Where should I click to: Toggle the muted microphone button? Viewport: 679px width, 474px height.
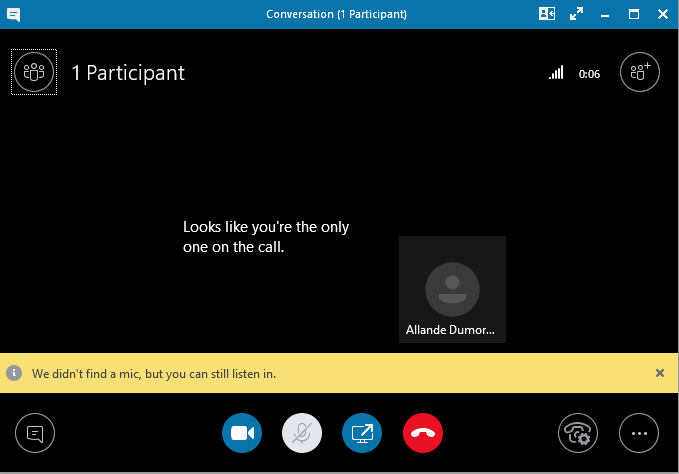pos(301,433)
